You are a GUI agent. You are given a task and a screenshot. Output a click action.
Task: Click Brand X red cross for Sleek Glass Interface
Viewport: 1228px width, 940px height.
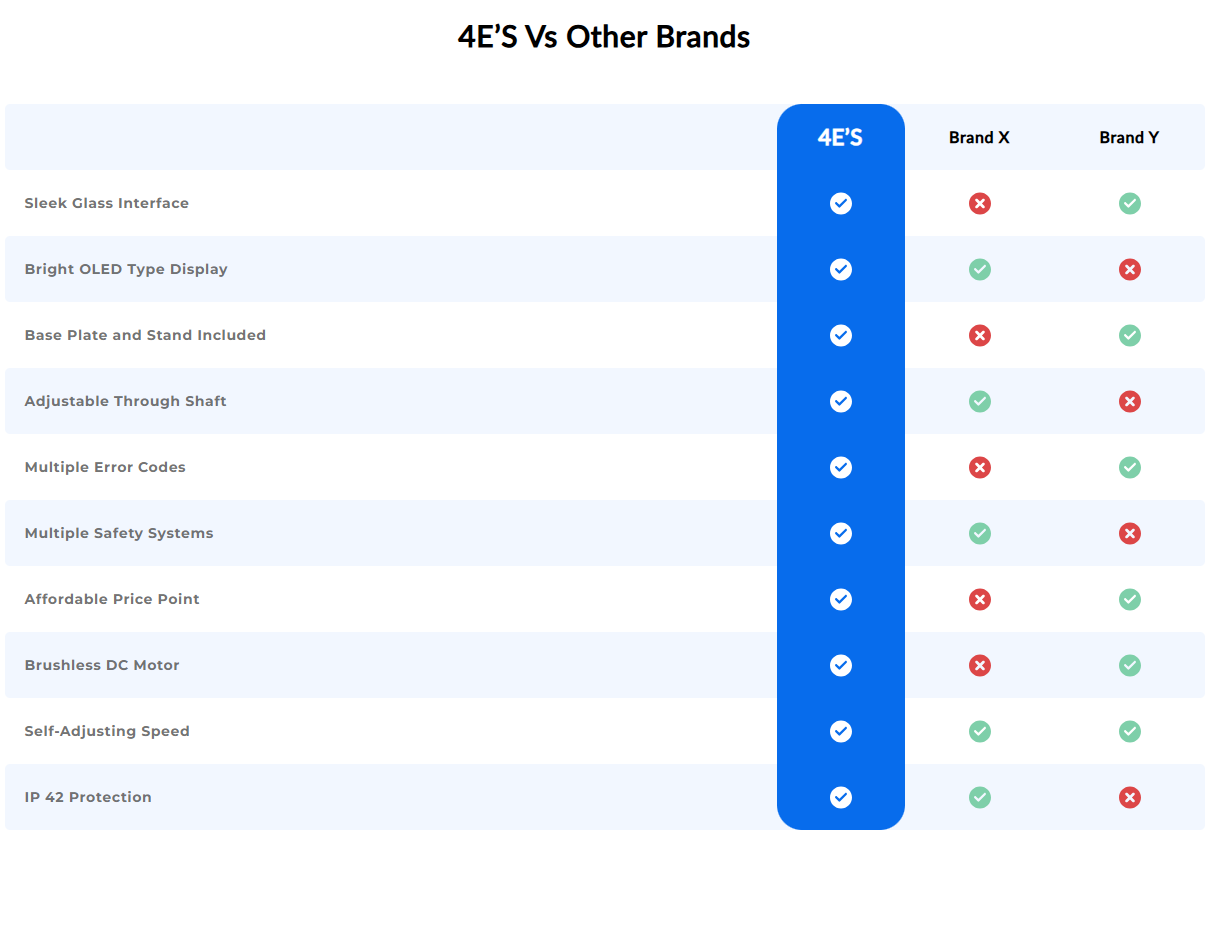(980, 204)
